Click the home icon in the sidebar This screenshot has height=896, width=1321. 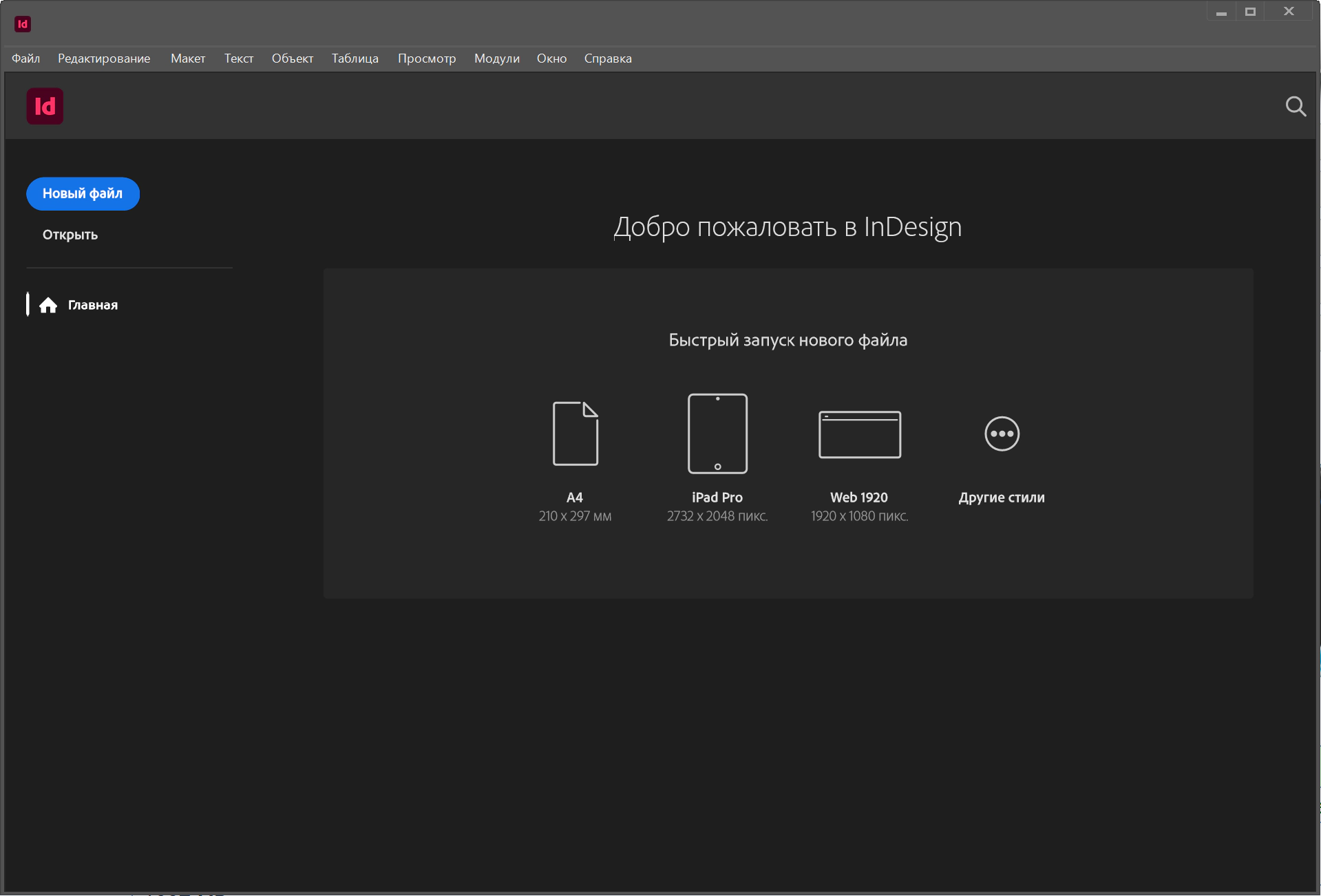click(48, 305)
